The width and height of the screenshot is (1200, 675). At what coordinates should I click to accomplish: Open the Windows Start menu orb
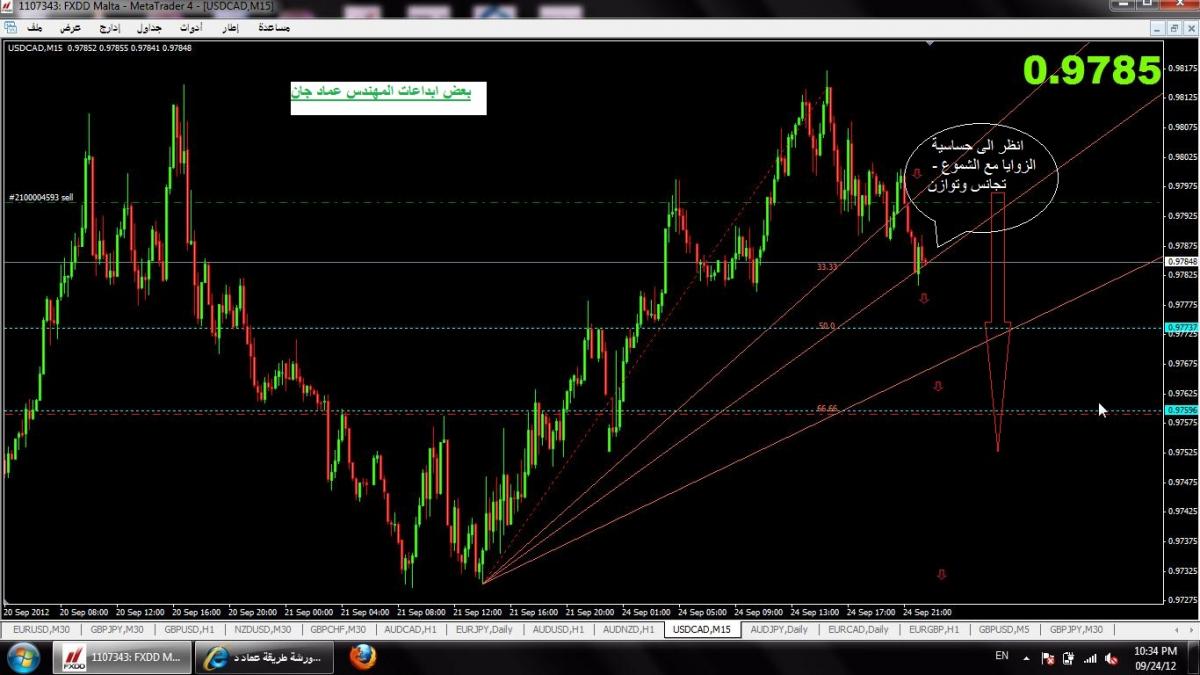coord(22,657)
